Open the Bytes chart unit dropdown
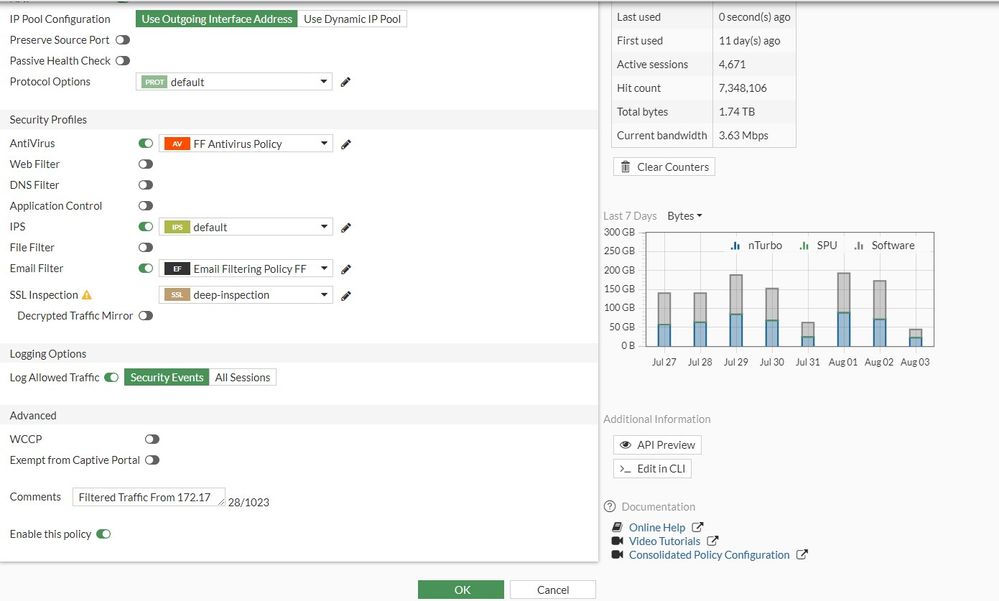This screenshot has width=999, height=601. coord(685,216)
